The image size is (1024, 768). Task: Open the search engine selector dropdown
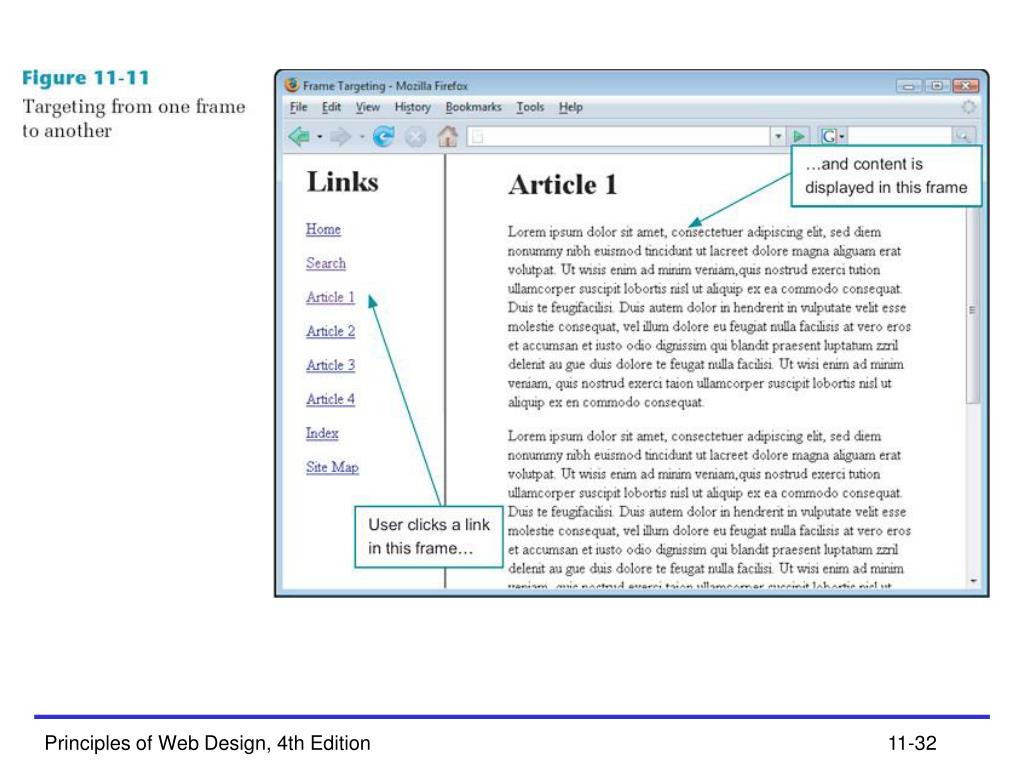[x=842, y=136]
